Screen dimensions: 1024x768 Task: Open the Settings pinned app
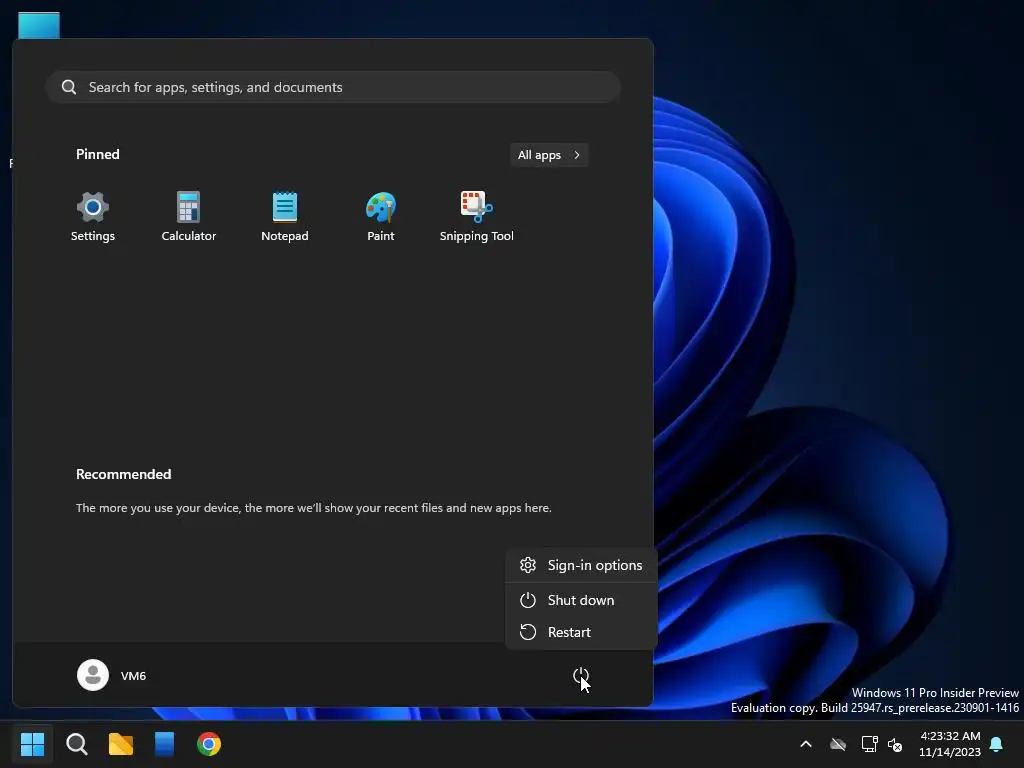[x=93, y=217]
